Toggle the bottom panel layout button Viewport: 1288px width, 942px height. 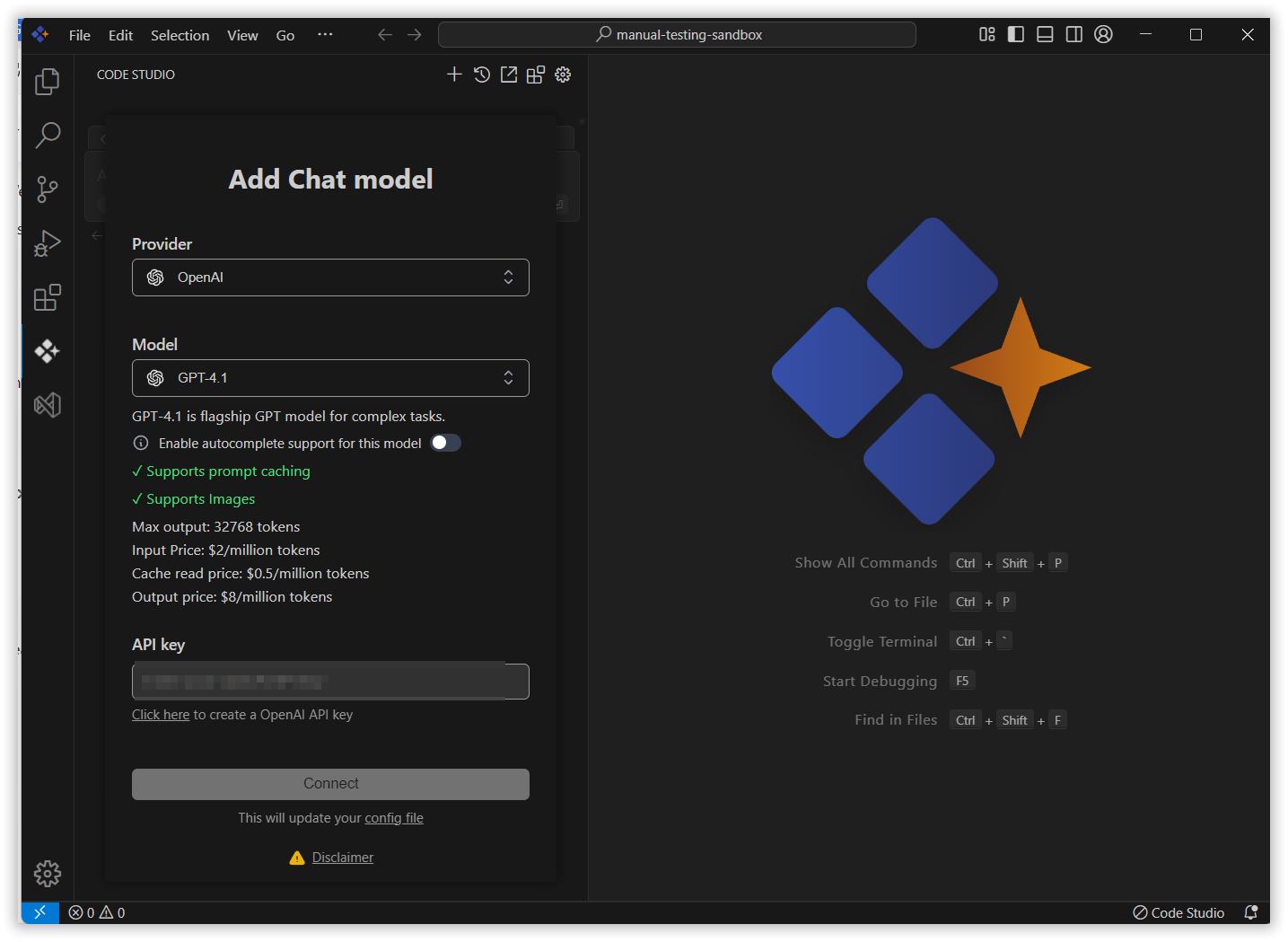1045,34
